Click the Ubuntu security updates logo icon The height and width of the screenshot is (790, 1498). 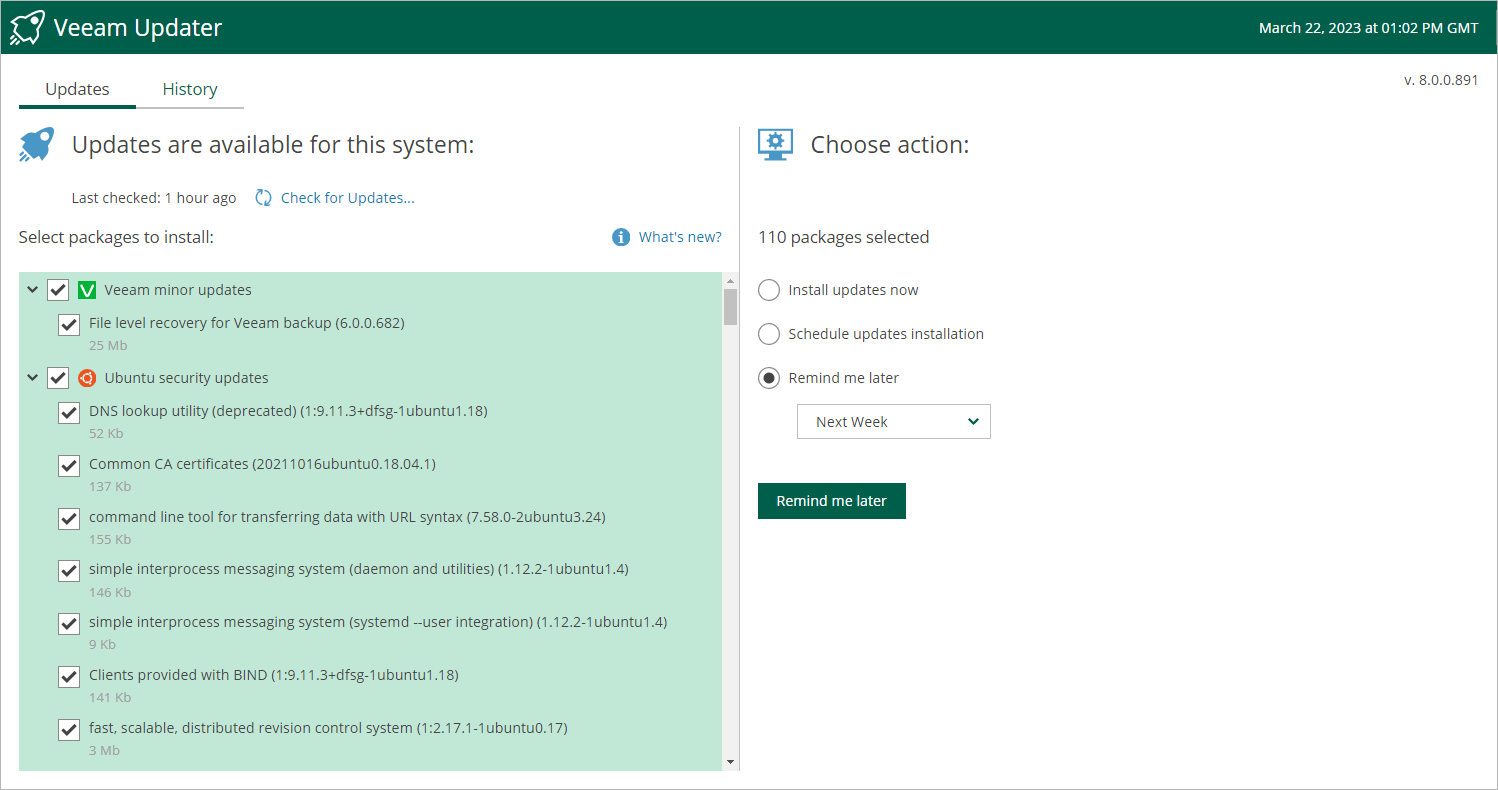(x=87, y=378)
